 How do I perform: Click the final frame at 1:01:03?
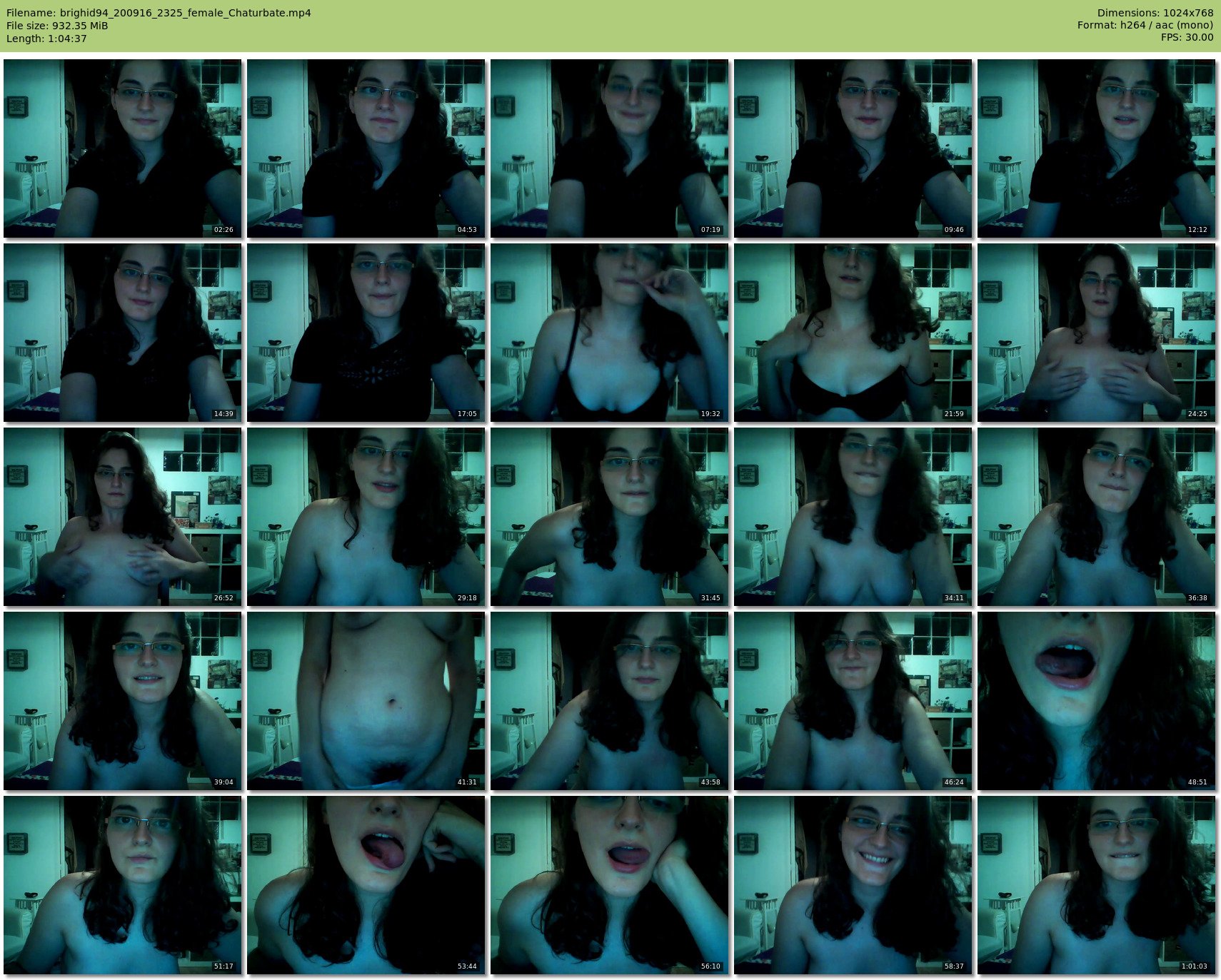[x=1096, y=884]
